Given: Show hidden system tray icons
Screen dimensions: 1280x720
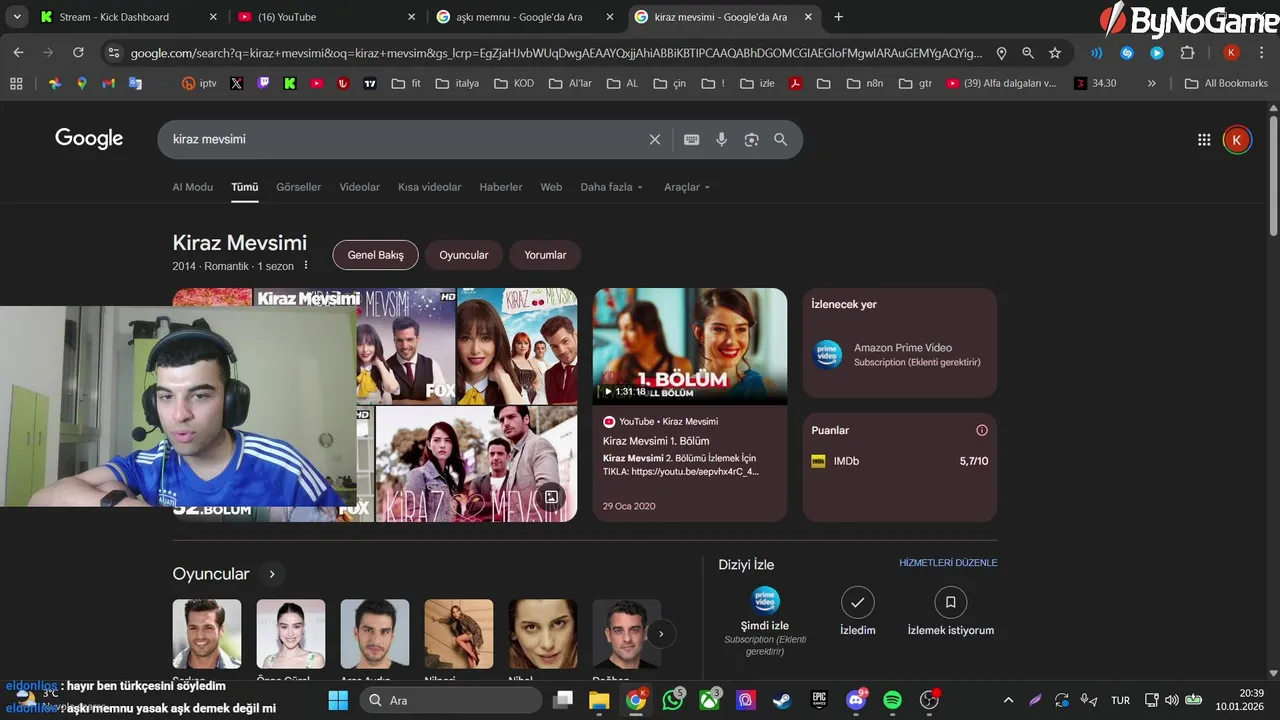Looking at the screenshot, I should coord(1008,700).
